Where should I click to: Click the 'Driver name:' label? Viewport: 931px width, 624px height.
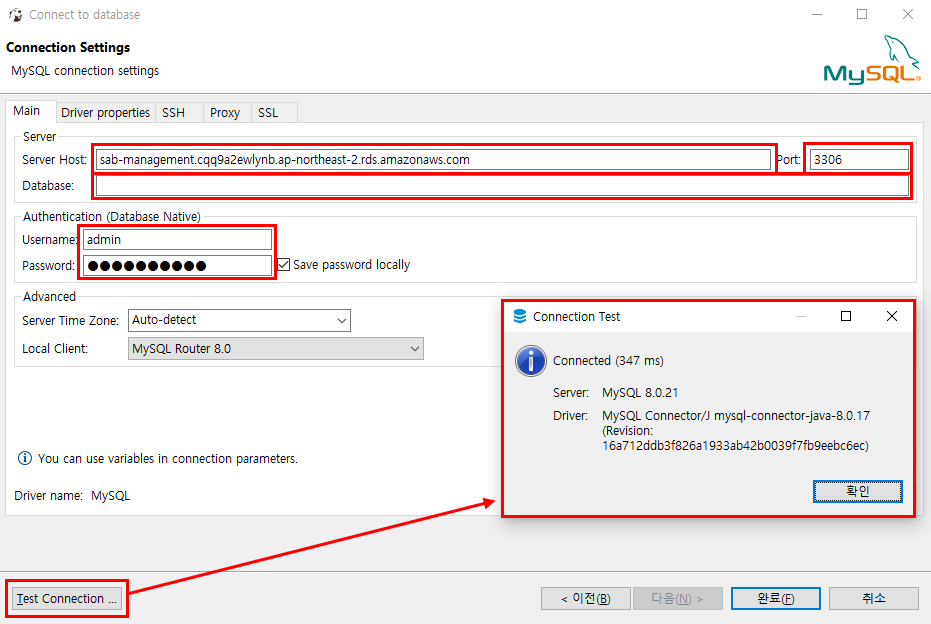click(x=49, y=496)
